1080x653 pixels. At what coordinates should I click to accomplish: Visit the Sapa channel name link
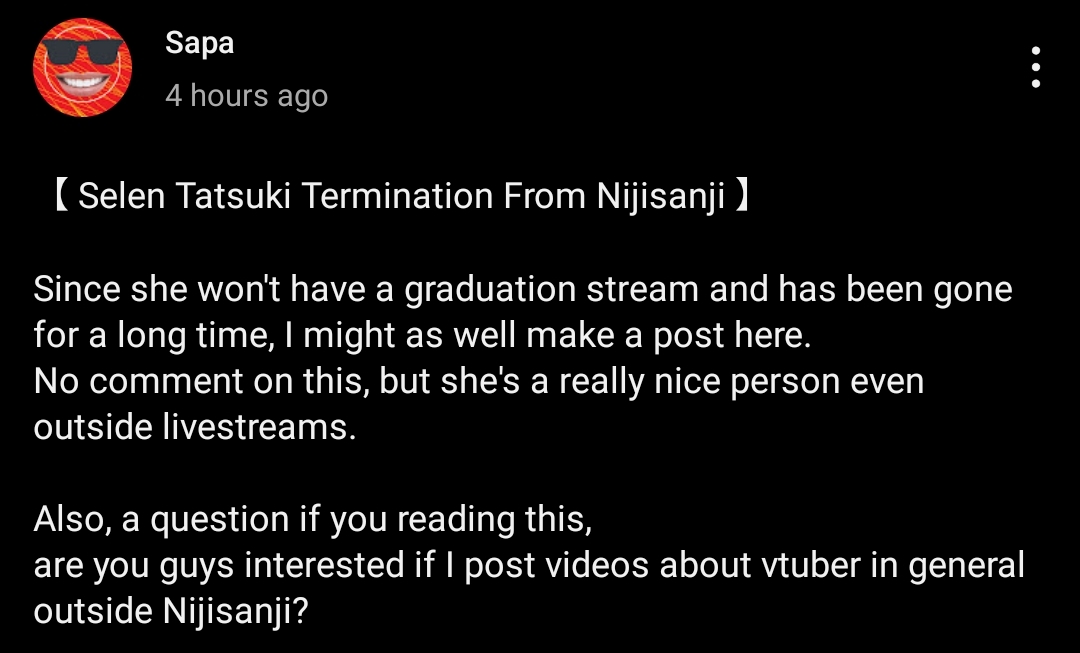(200, 43)
